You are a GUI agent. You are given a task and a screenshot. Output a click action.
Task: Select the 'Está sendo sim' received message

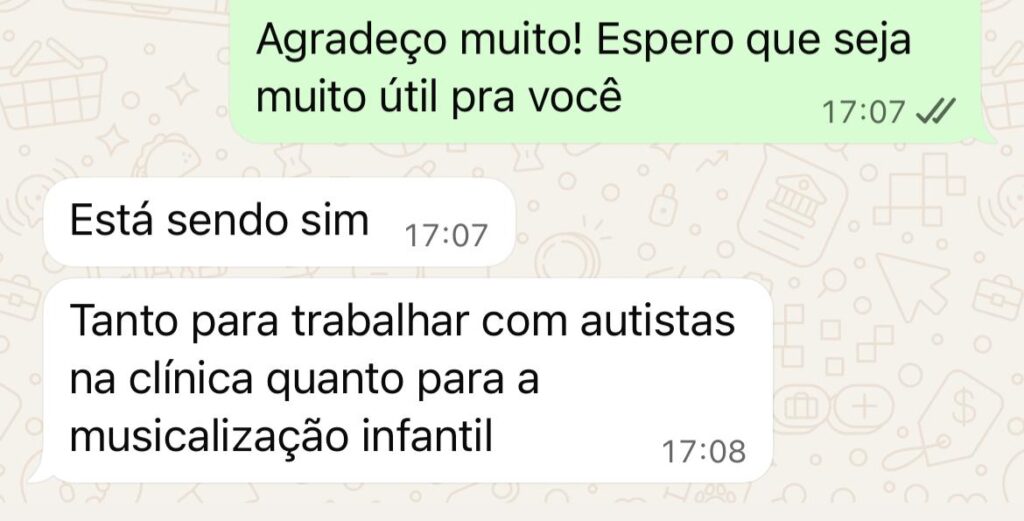coord(280,222)
